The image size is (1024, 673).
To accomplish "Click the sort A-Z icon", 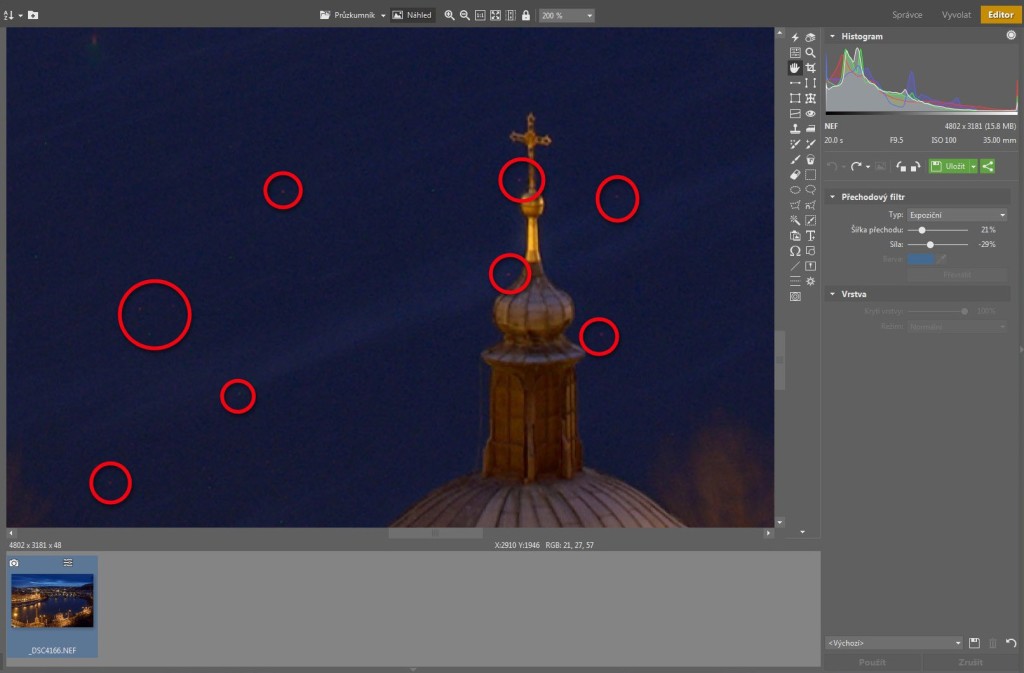I will (x=8, y=15).
